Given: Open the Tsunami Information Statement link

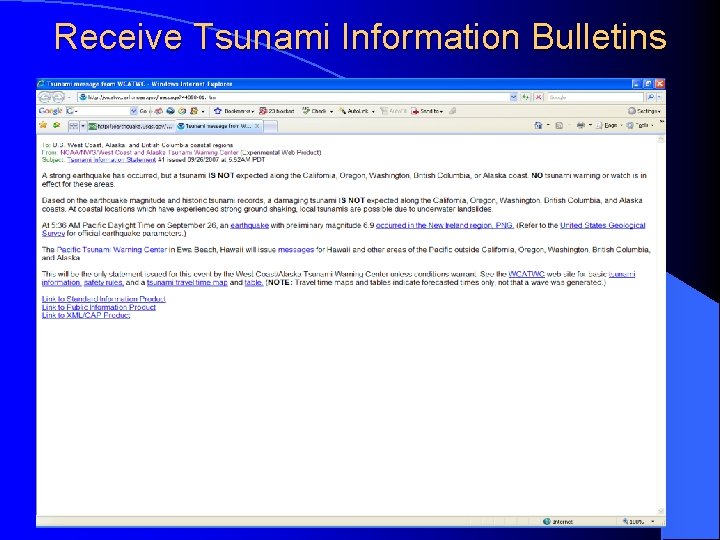Looking at the screenshot, I should coord(111,160).
